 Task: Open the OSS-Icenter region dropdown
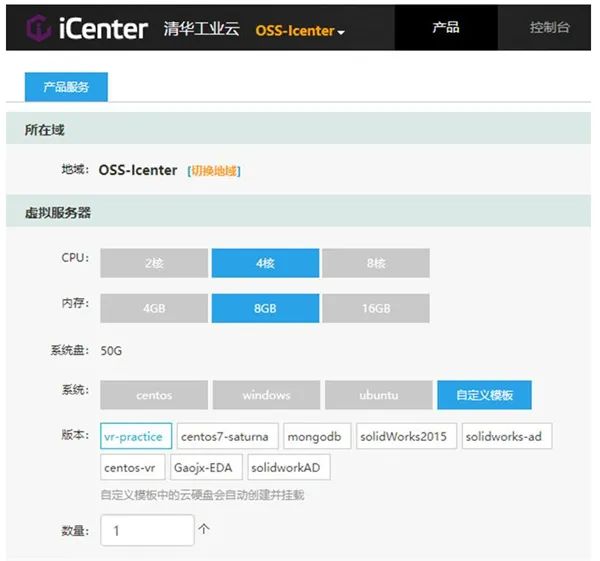point(300,31)
